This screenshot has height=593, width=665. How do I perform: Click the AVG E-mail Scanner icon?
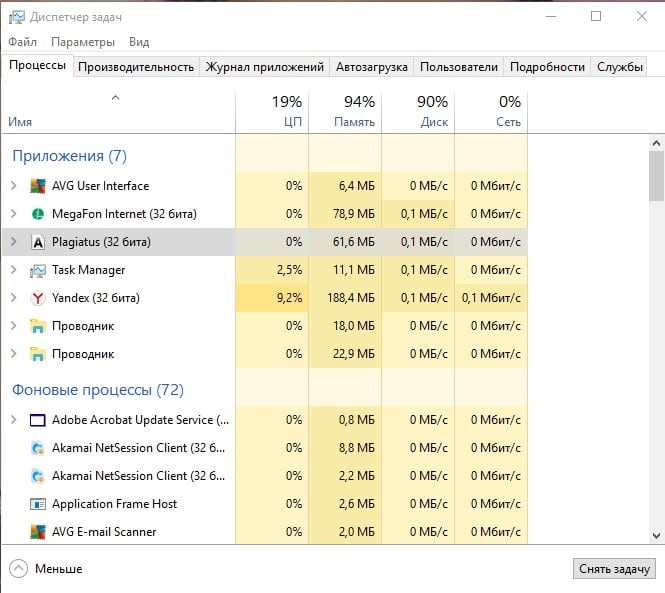pyautogui.click(x=38, y=532)
